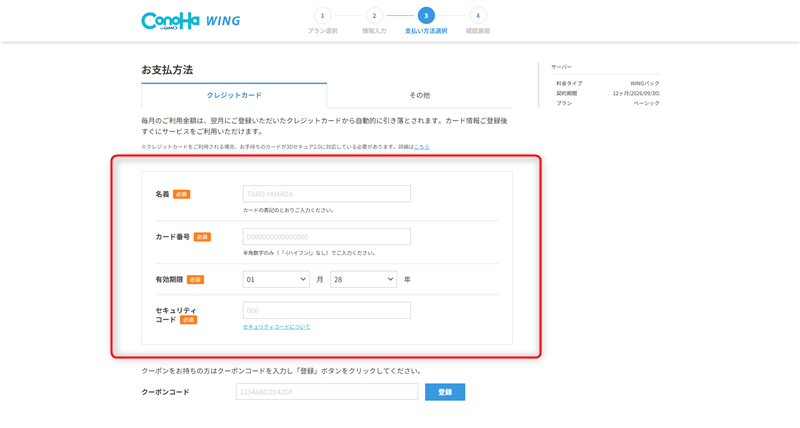Click the ConoHa WING logo

tap(190, 20)
